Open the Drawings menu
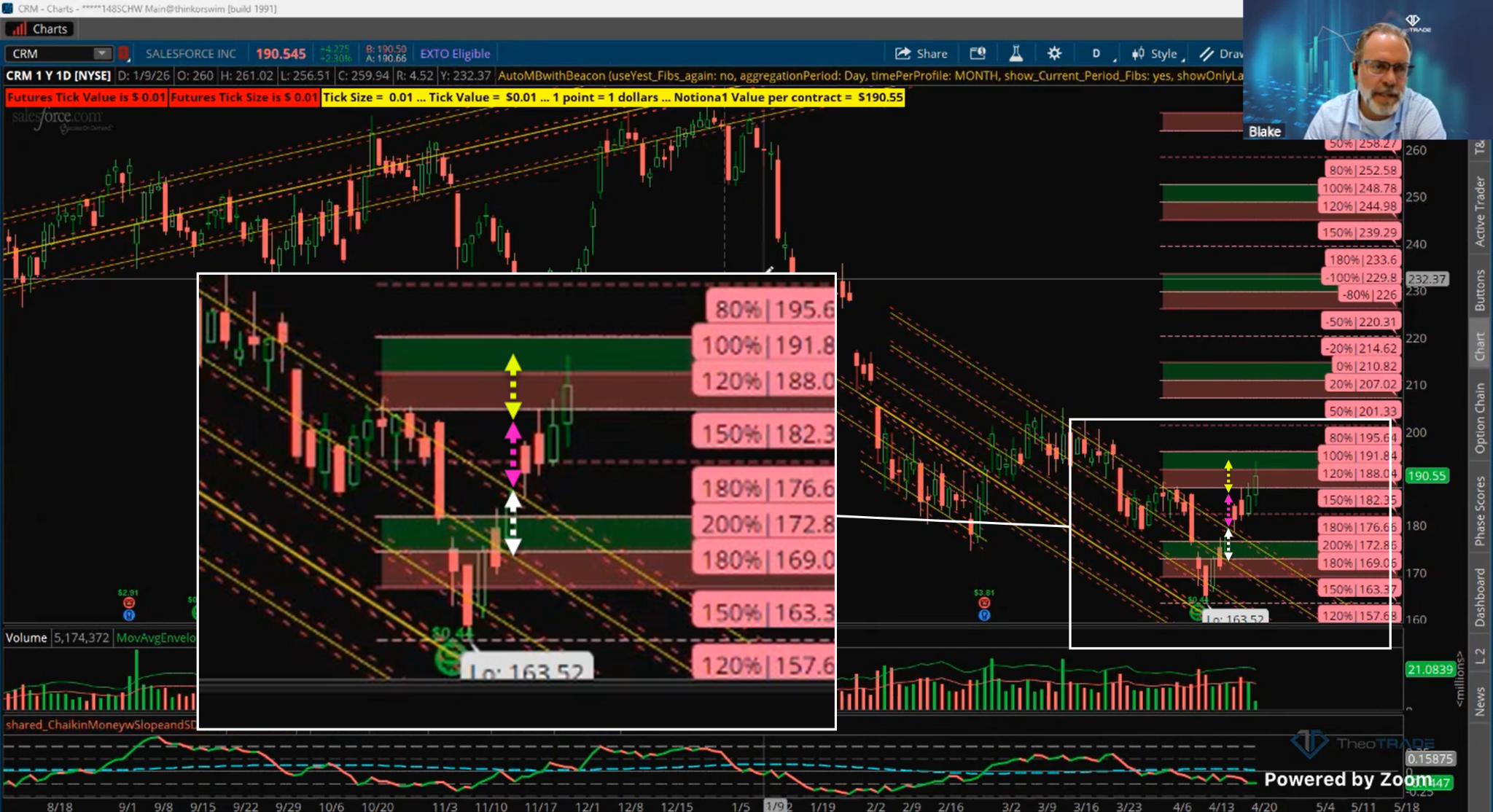 pos(1221,53)
